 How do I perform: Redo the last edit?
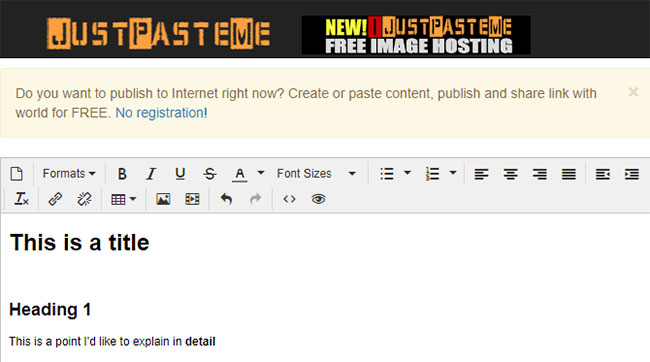point(255,199)
